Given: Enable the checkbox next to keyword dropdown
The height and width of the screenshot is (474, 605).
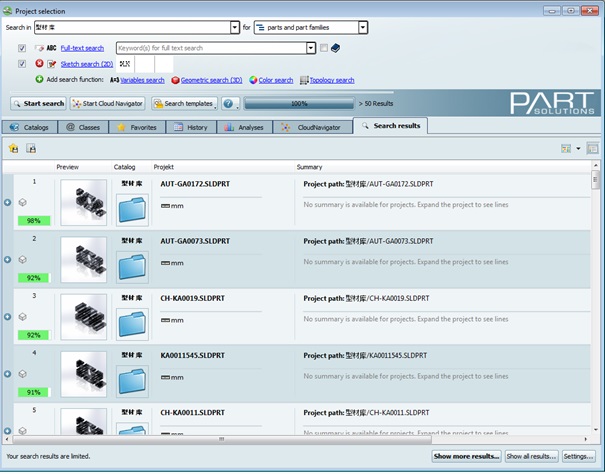Looking at the screenshot, I should point(323,48).
